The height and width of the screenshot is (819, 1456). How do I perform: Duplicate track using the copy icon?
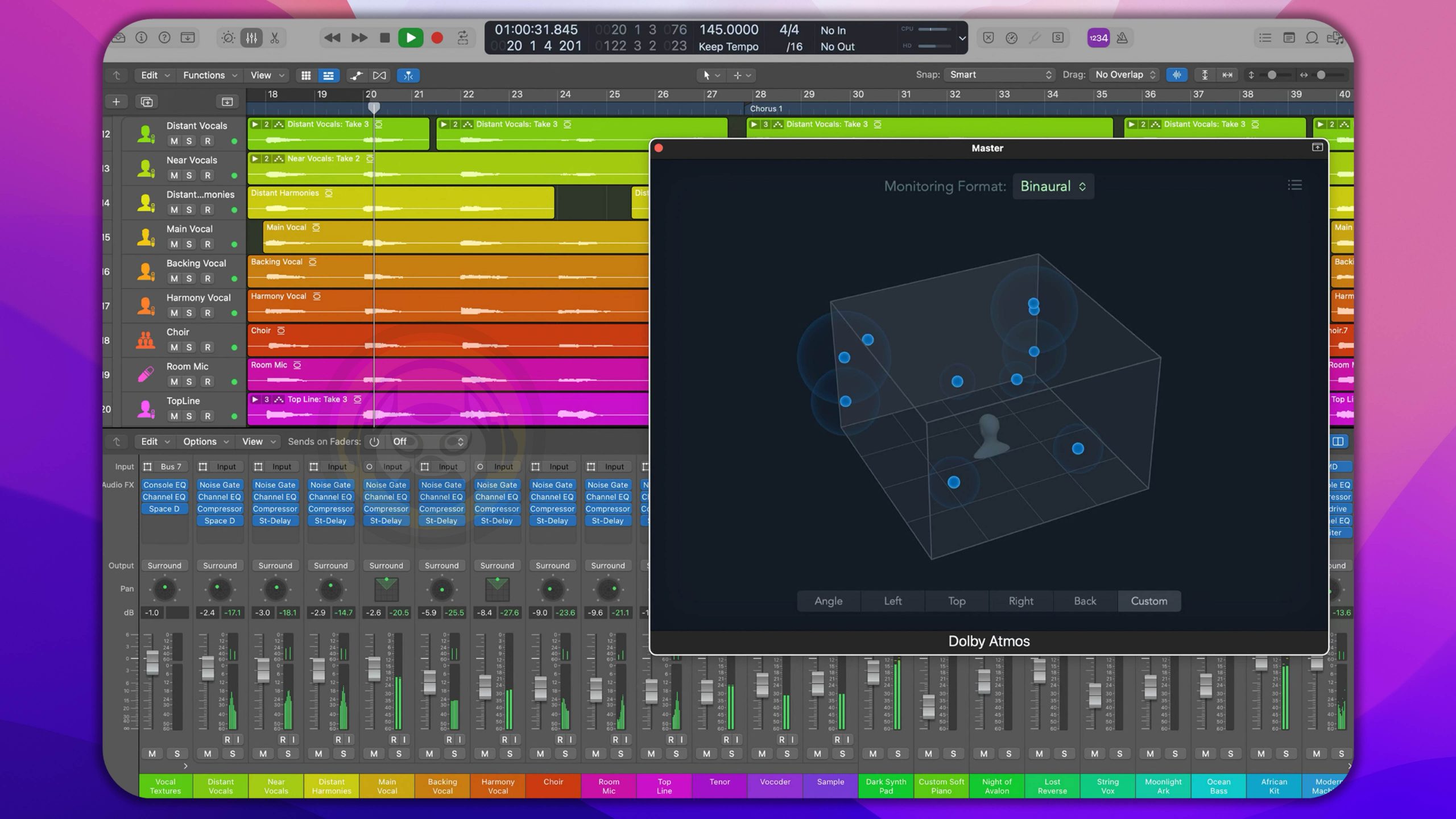point(147,102)
